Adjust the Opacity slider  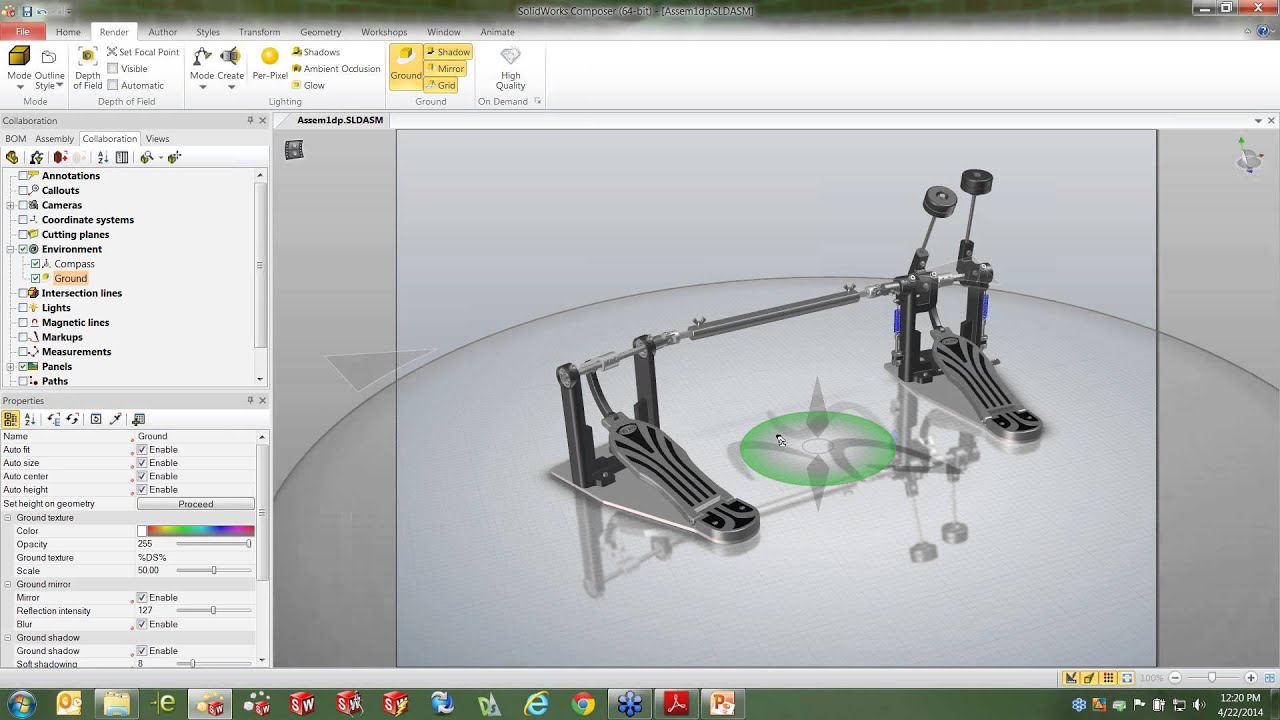coord(213,544)
